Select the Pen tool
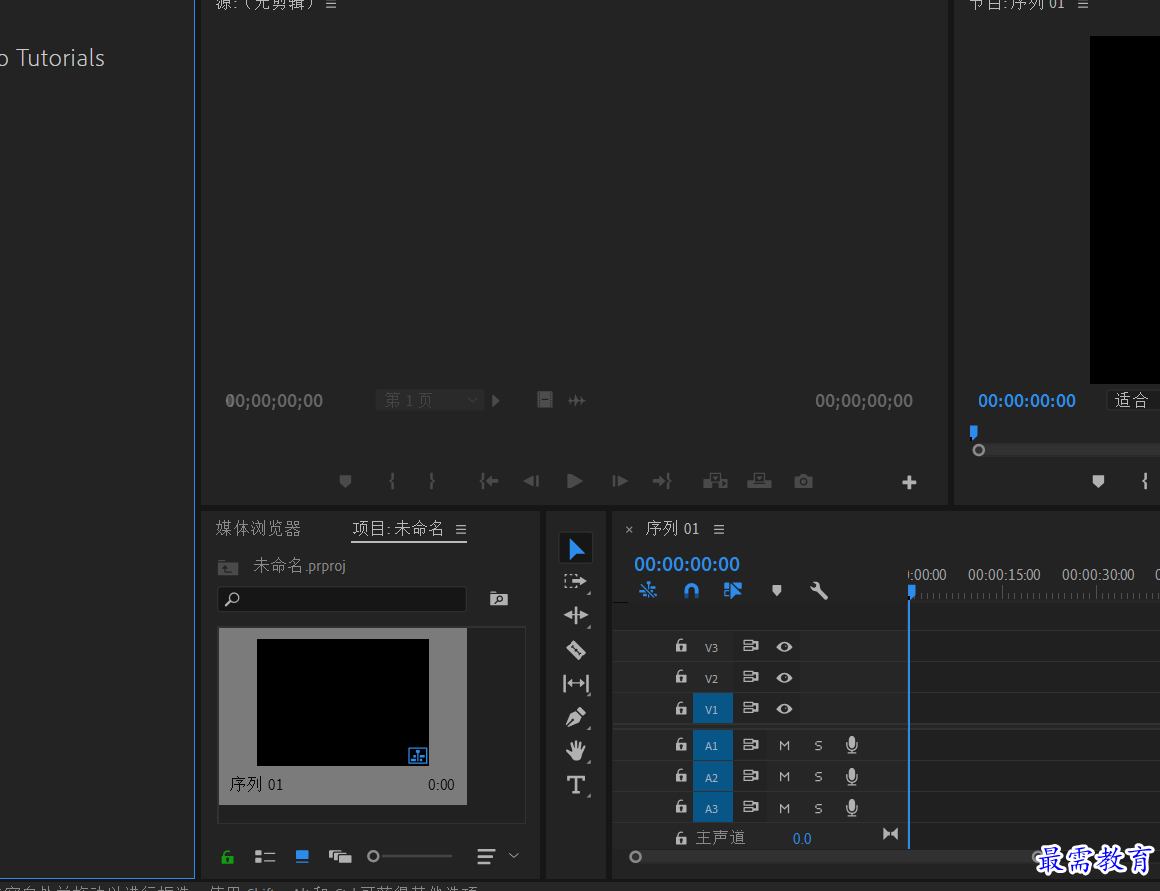The width and height of the screenshot is (1160, 891). 576,717
